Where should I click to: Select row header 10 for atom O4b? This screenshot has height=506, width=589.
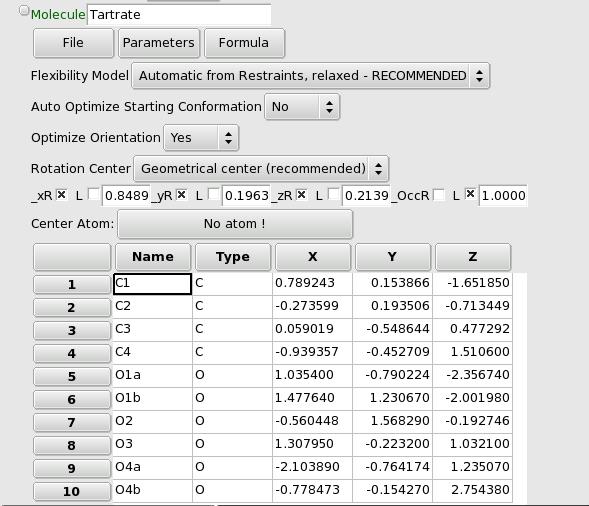(x=72, y=491)
